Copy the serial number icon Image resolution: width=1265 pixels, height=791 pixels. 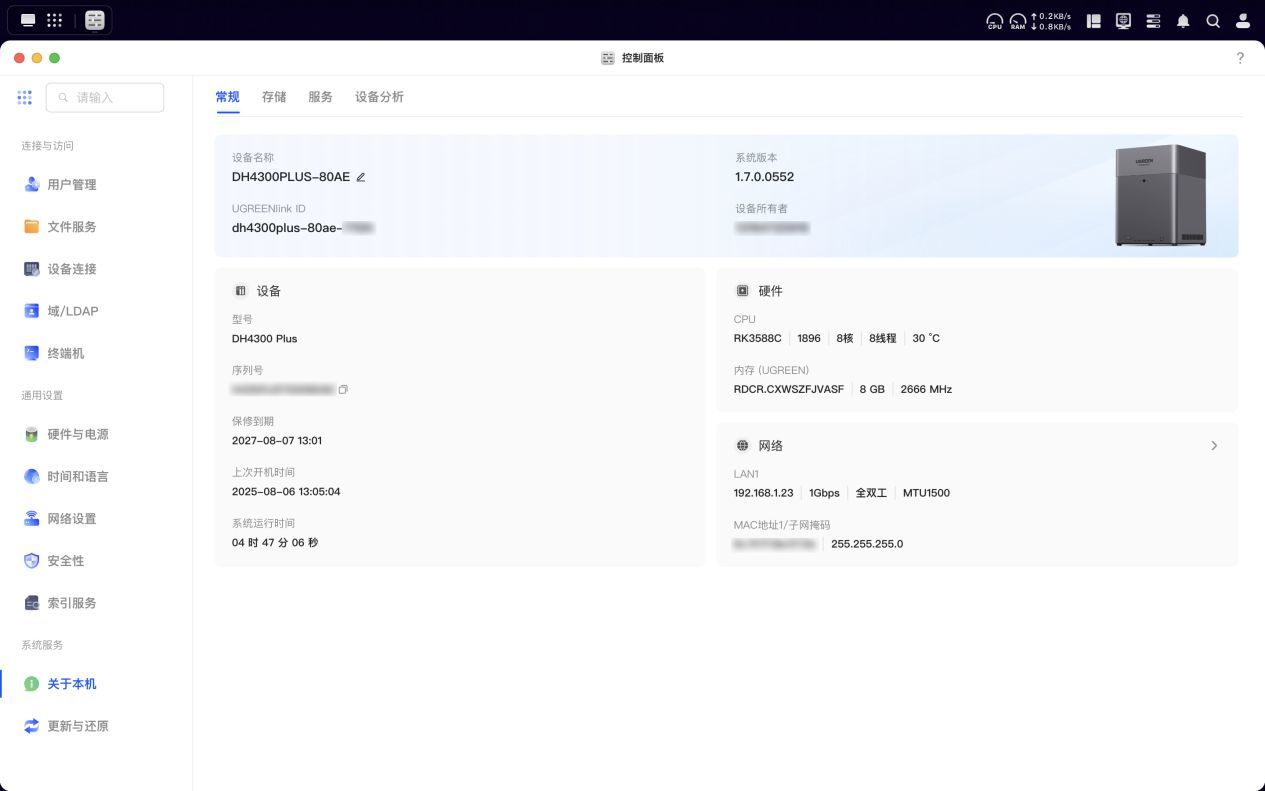343,389
